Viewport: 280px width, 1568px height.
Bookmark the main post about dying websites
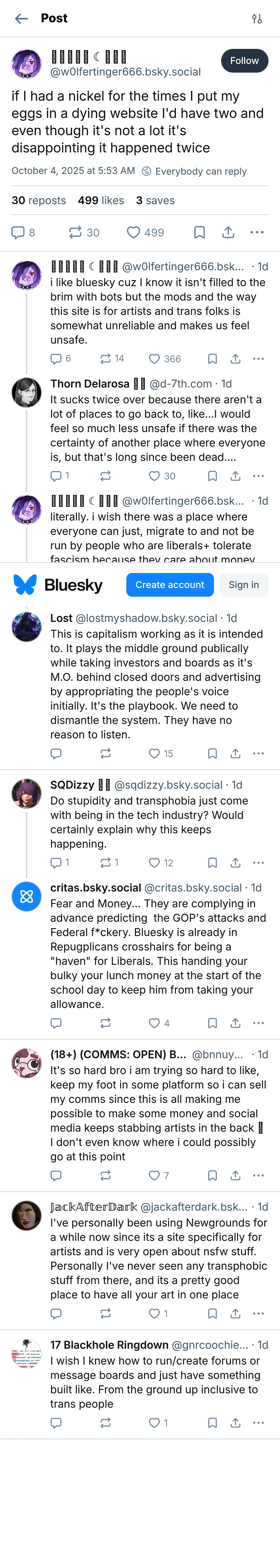pyautogui.click(x=199, y=232)
